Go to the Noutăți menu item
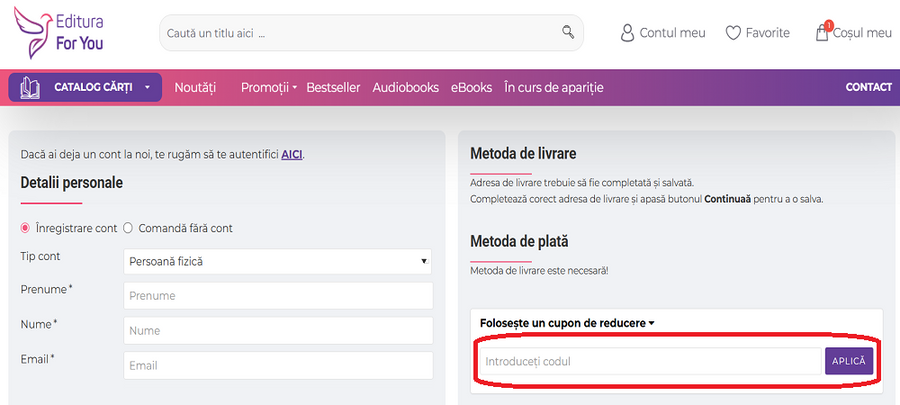The width and height of the screenshot is (900, 405). [195, 87]
